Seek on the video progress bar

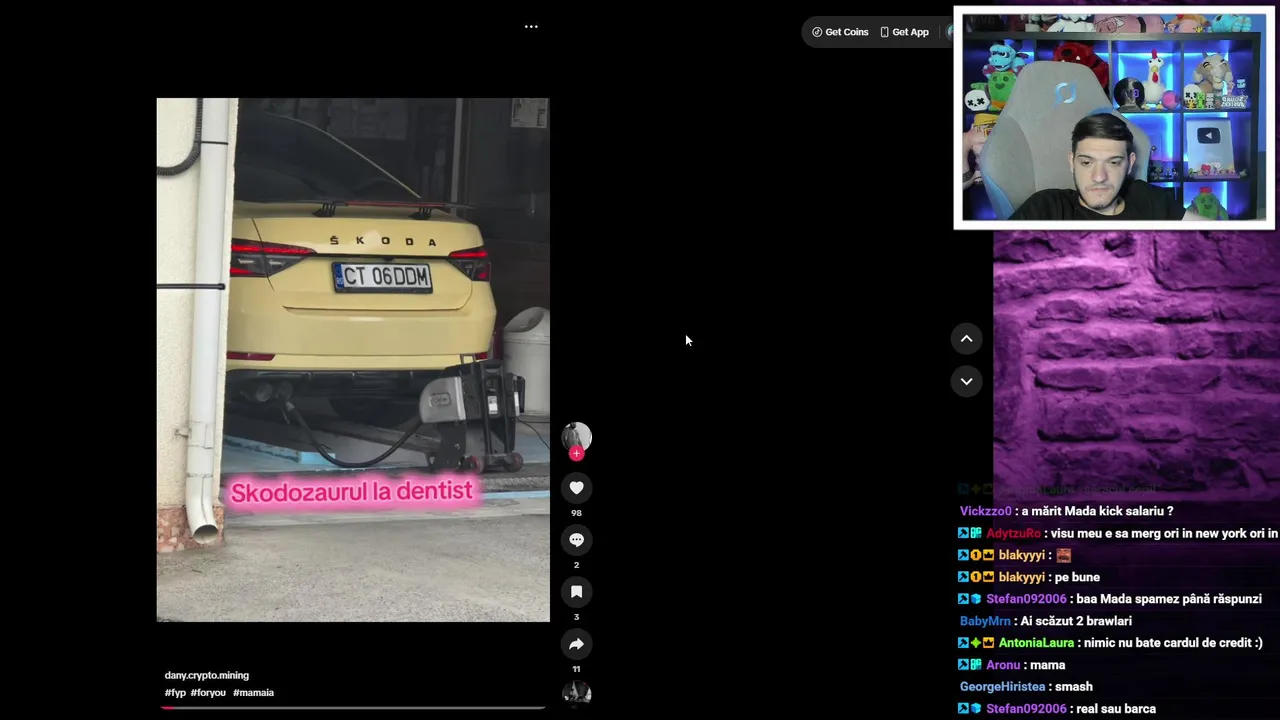(353, 708)
